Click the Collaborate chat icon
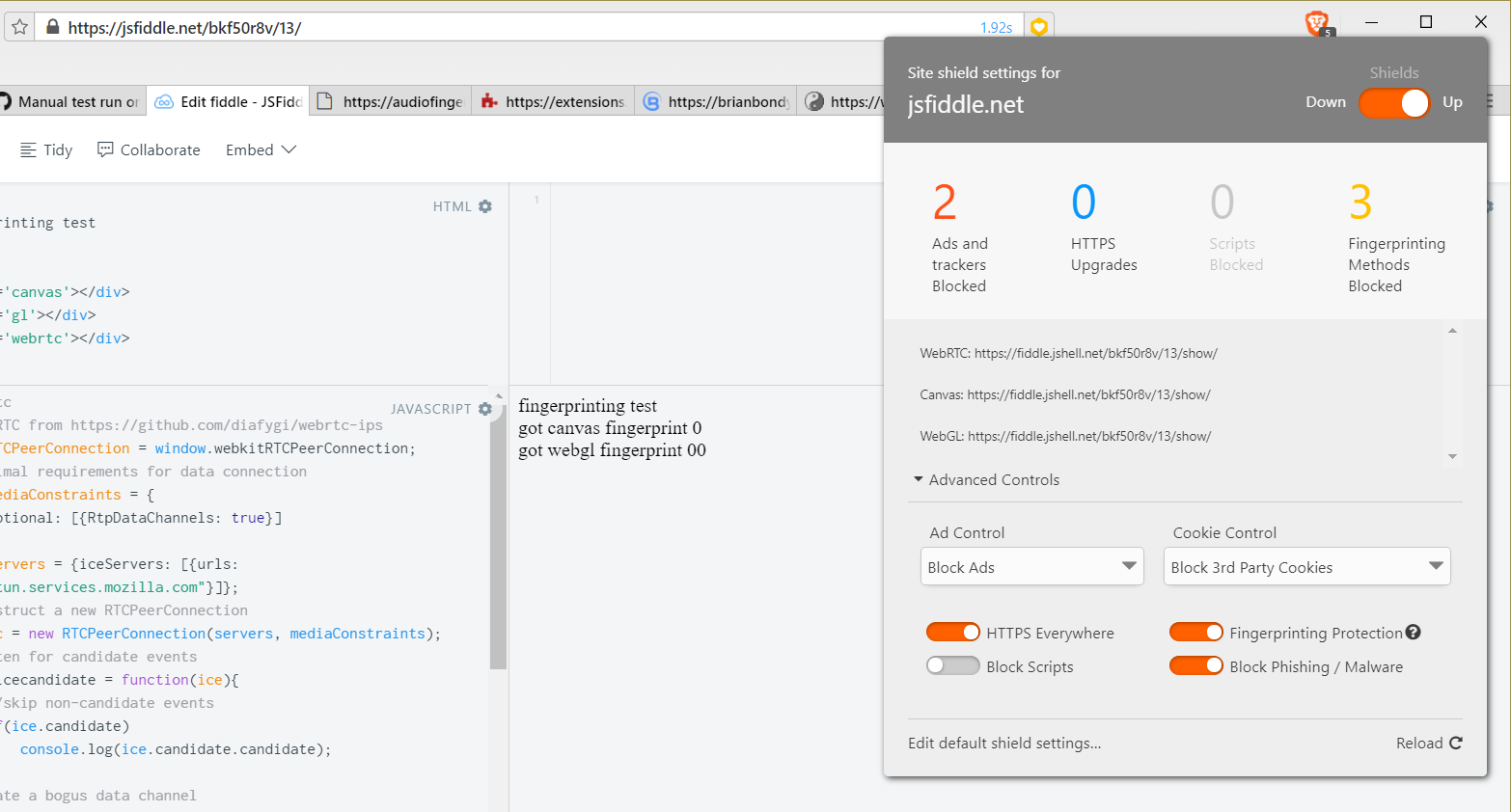Viewport: 1511px width, 812px height. tap(105, 149)
